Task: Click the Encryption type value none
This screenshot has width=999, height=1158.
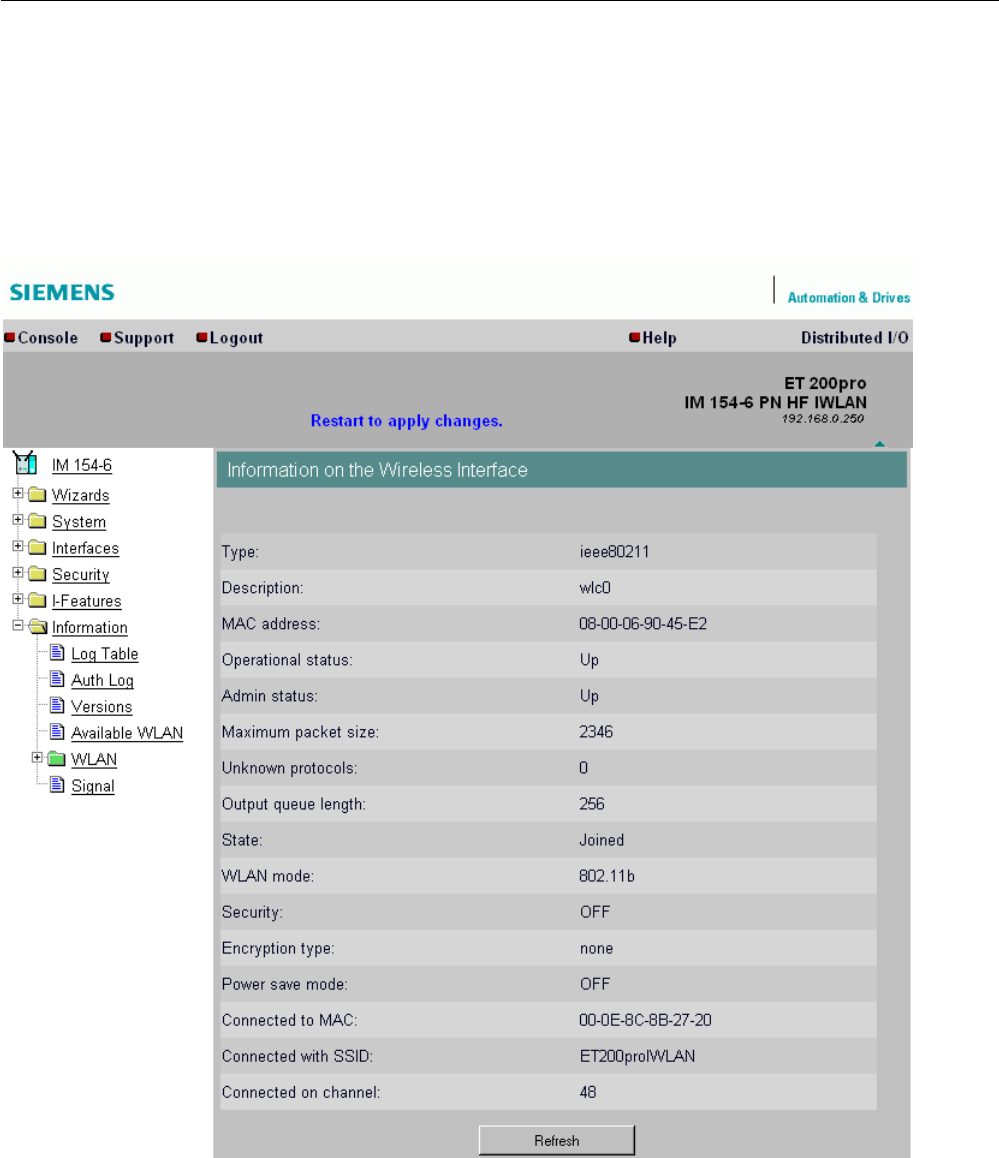Action: [x=597, y=948]
